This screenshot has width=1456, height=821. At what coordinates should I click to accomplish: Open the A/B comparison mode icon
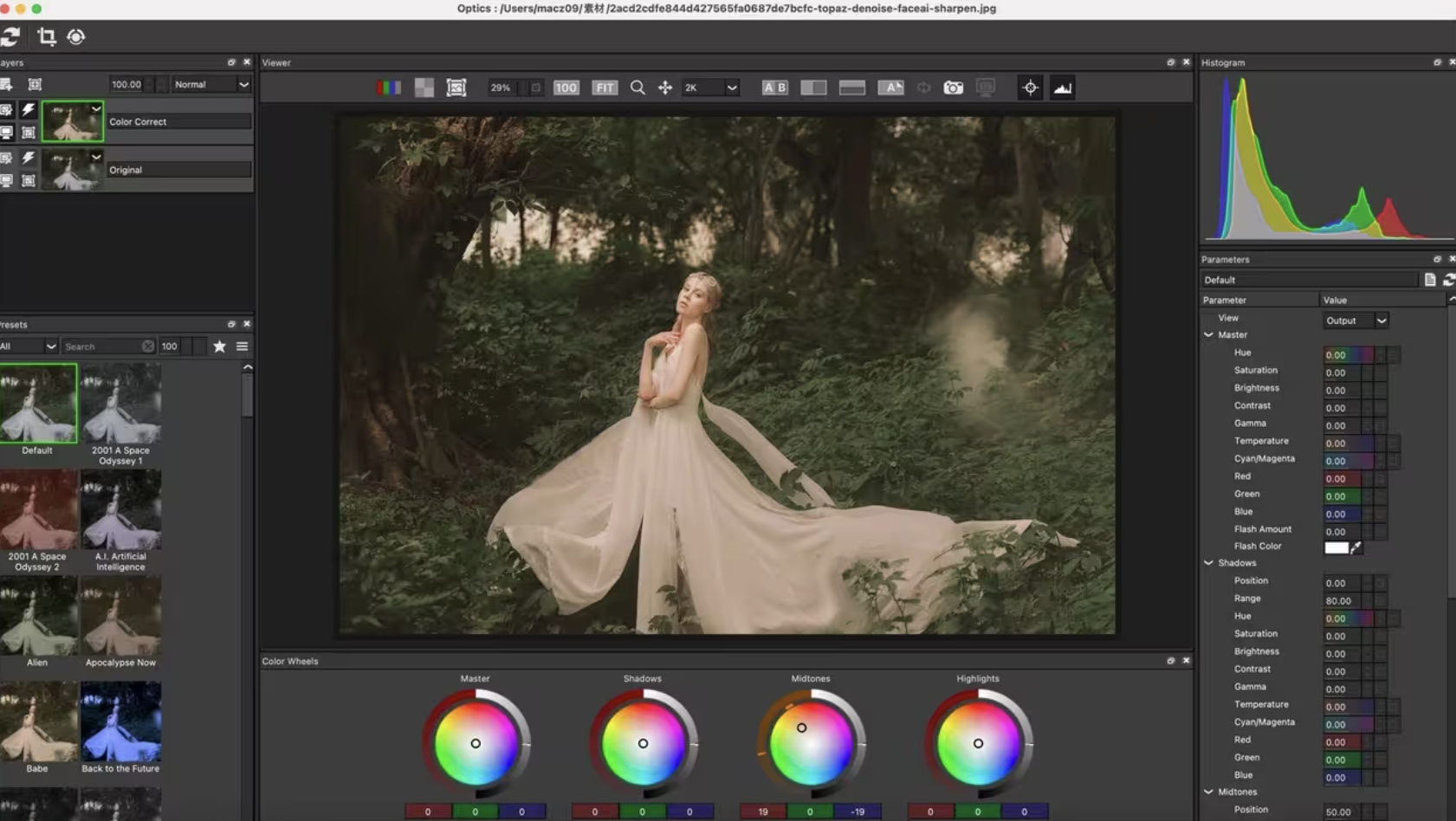[x=774, y=87]
